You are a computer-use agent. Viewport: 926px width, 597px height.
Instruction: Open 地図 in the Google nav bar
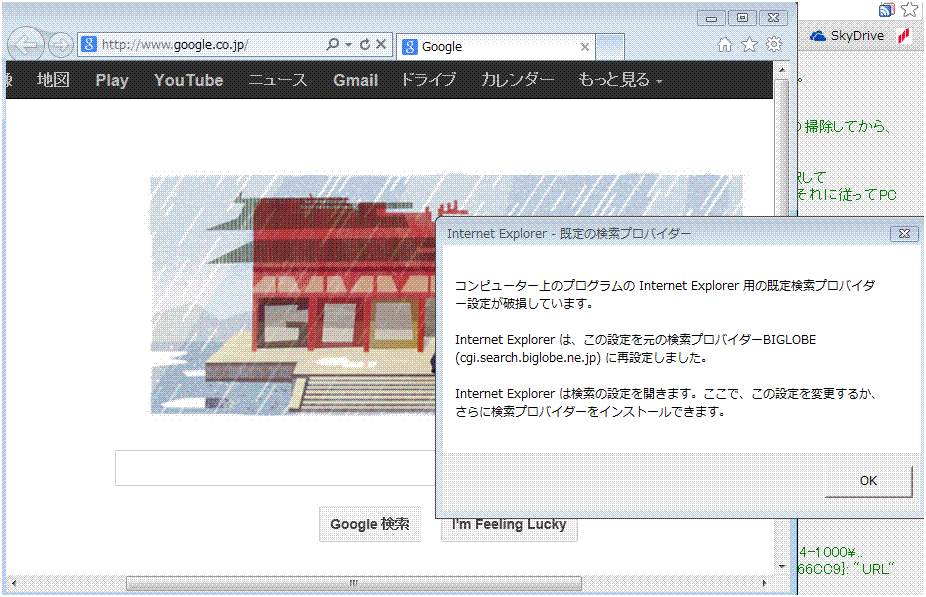(53, 80)
